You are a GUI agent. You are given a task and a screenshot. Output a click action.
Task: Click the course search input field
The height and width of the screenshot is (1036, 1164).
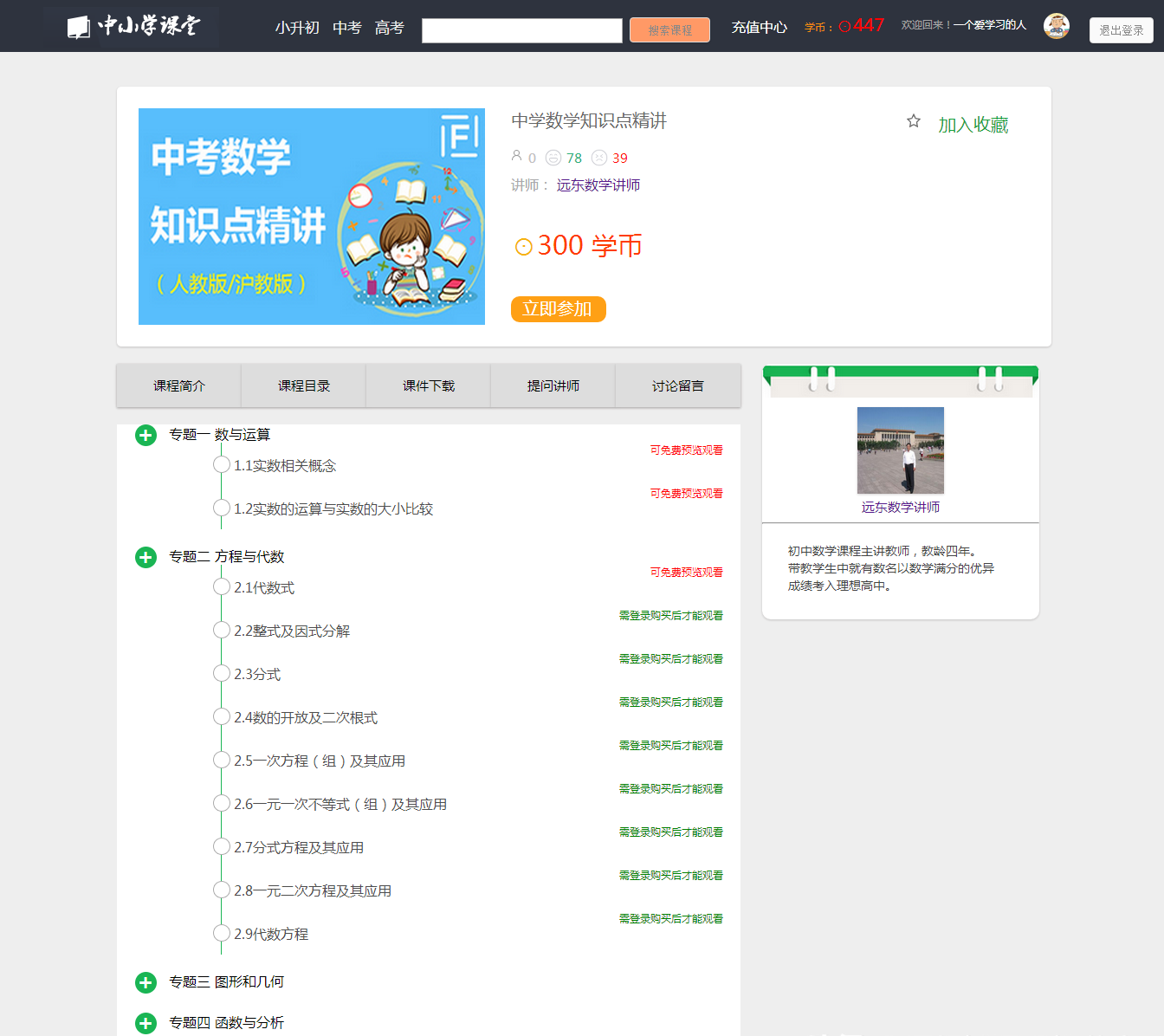tap(522, 30)
